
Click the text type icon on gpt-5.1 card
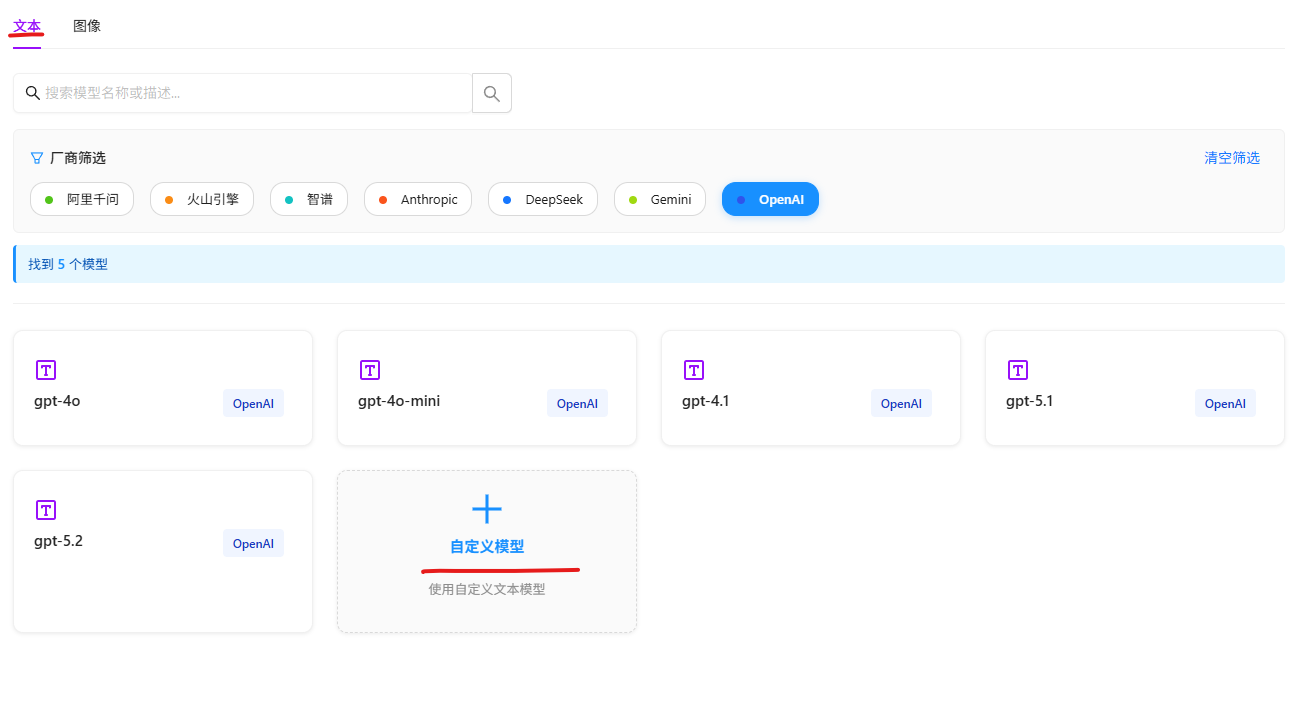click(1018, 370)
